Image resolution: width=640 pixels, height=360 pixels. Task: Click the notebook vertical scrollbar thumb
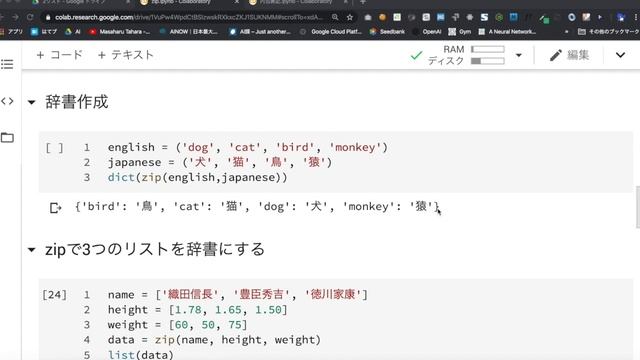point(638,207)
